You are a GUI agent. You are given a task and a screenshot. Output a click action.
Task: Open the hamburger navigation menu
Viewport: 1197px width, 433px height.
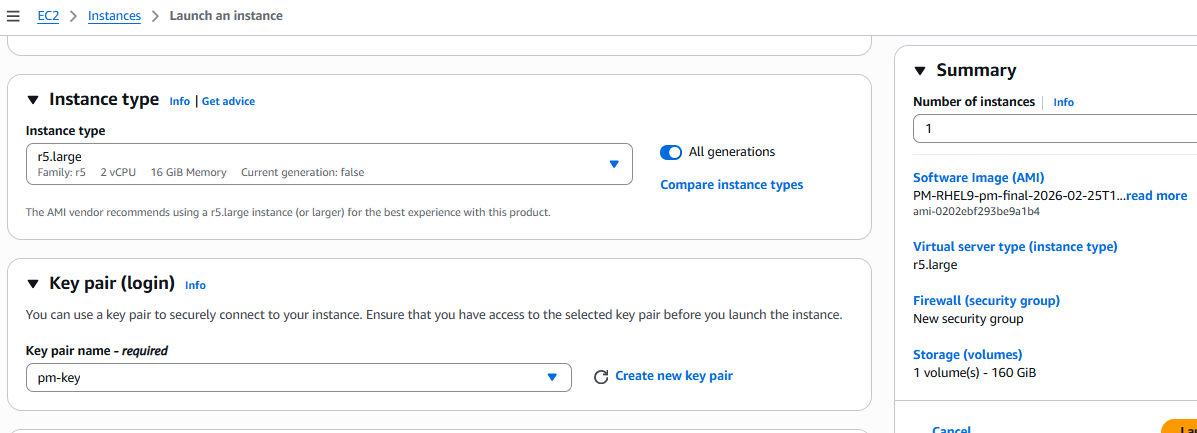13,16
